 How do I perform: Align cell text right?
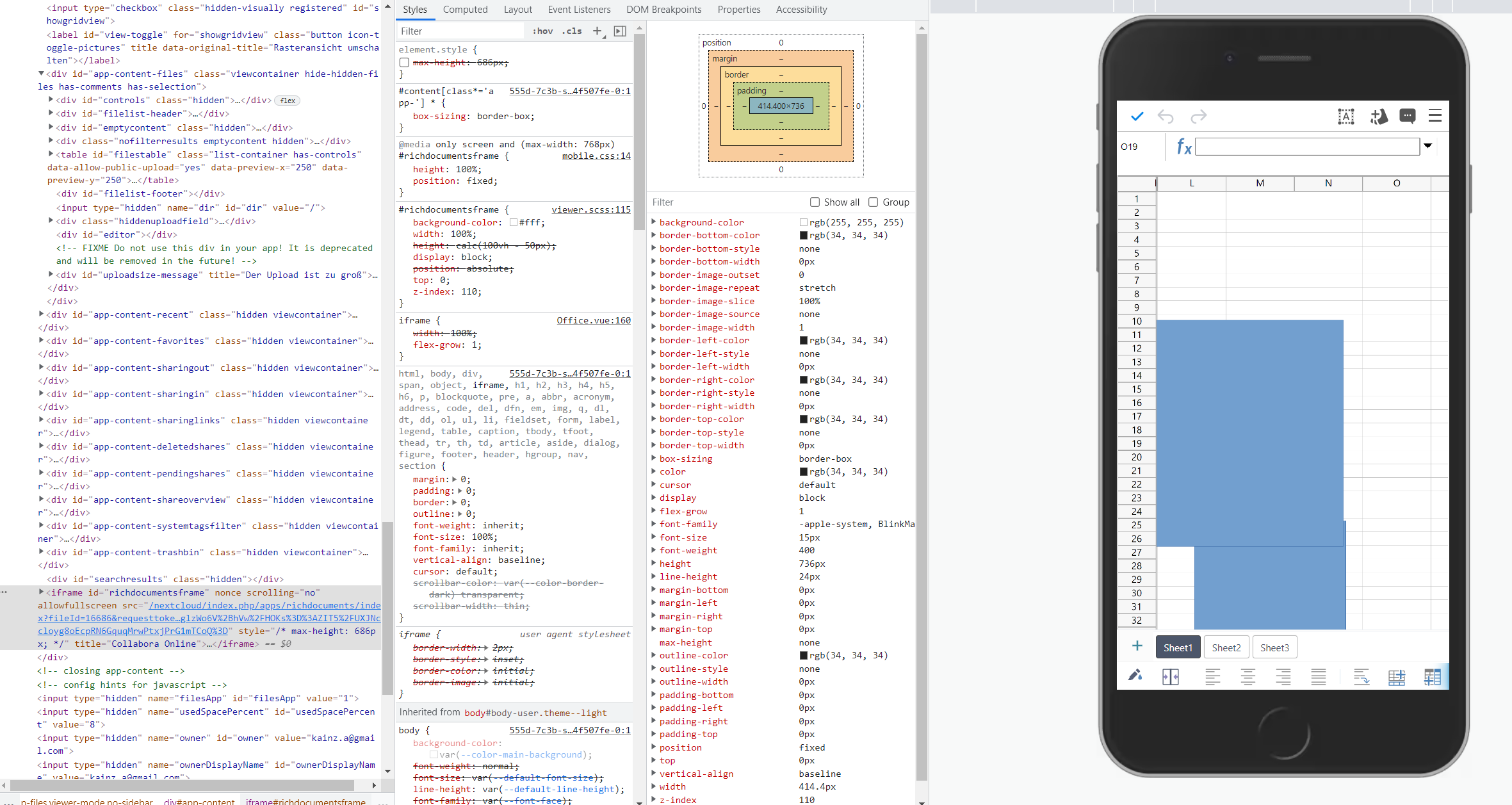coord(1283,677)
